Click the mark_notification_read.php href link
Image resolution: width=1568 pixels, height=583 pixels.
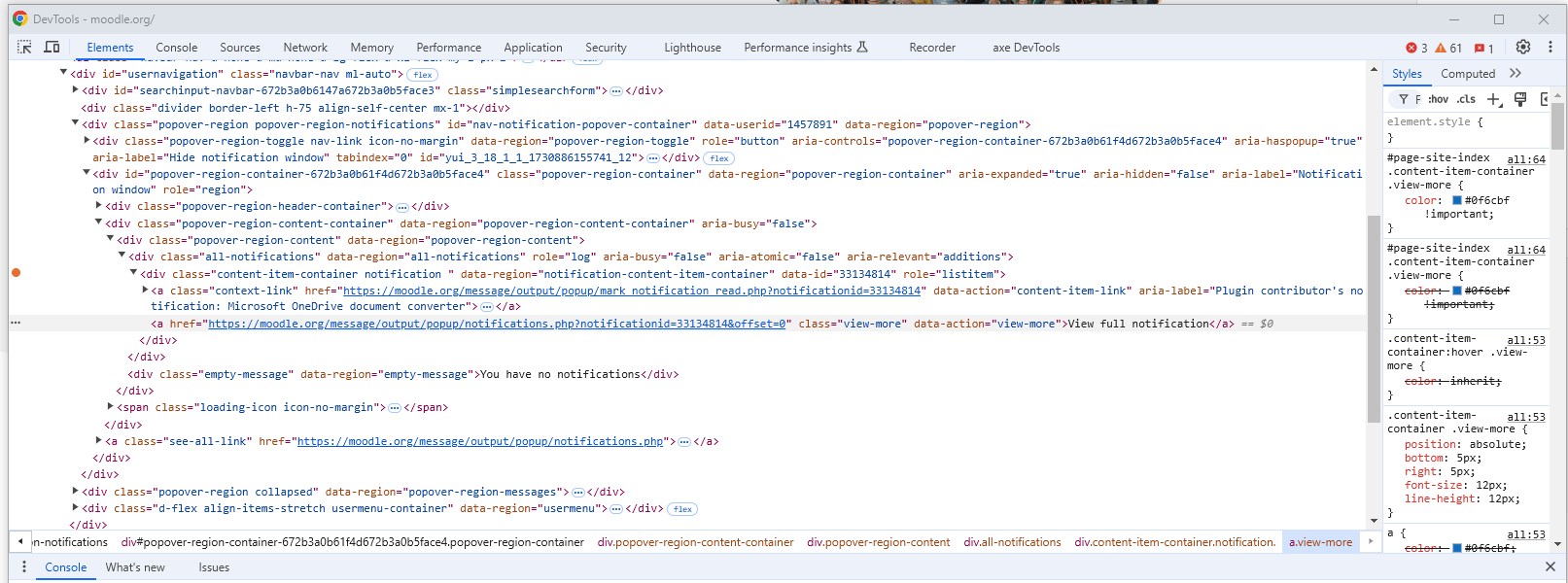point(632,291)
